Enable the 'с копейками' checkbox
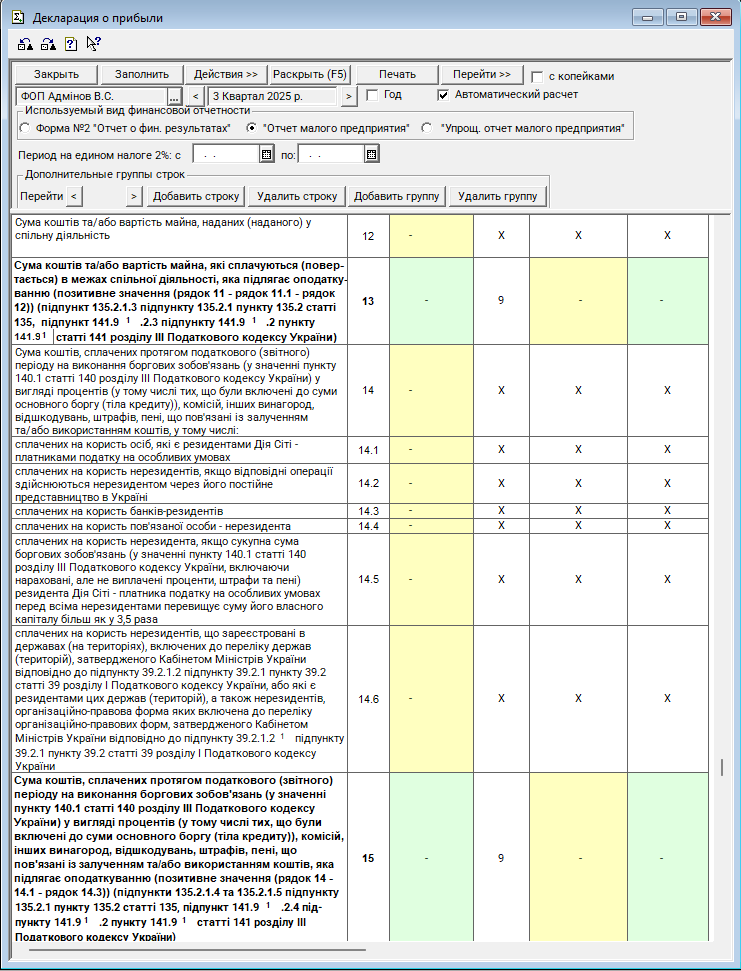The image size is (741, 971). pos(538,77)
